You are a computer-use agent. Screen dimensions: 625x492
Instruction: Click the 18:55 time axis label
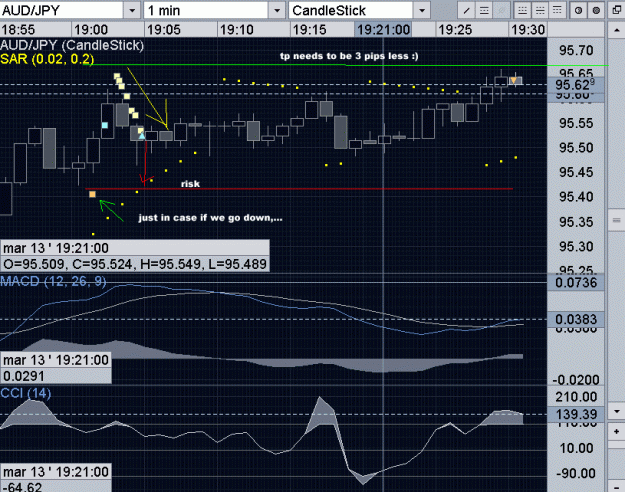tap(18, 30)
